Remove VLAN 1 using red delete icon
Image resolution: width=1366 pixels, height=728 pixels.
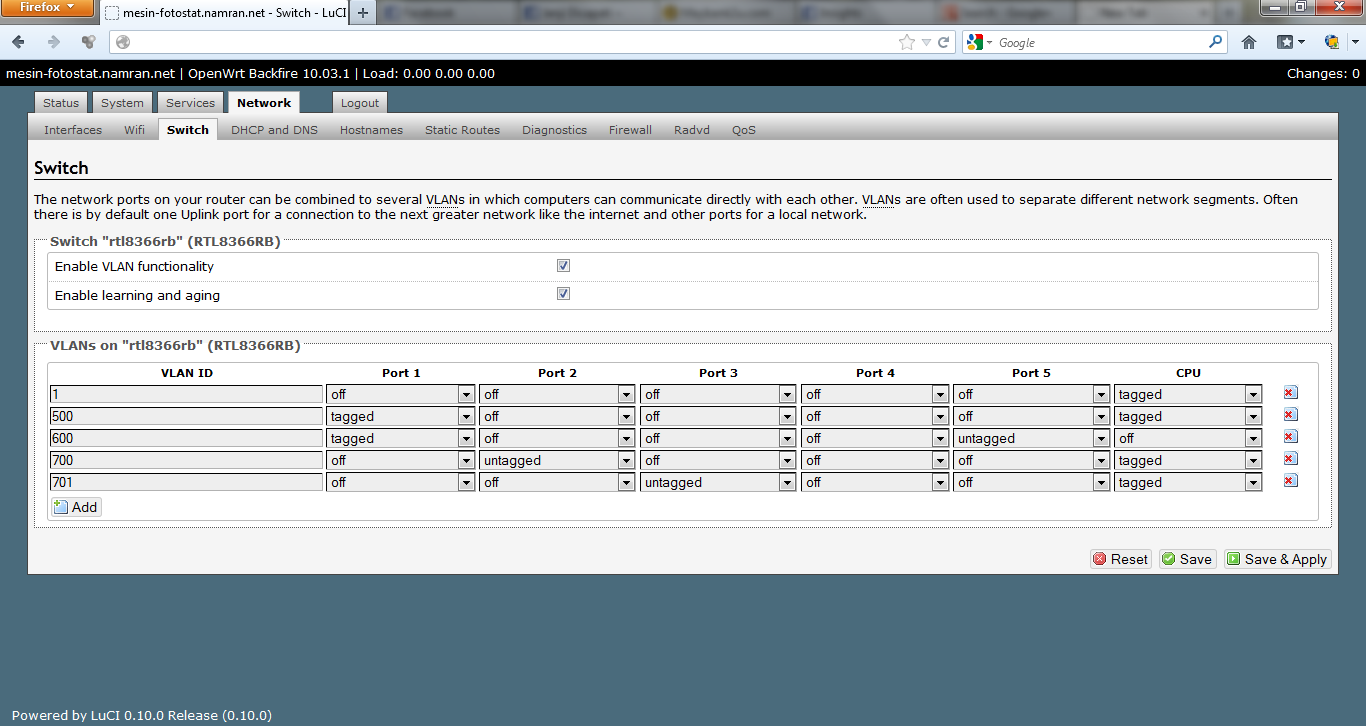(1290, 393)
